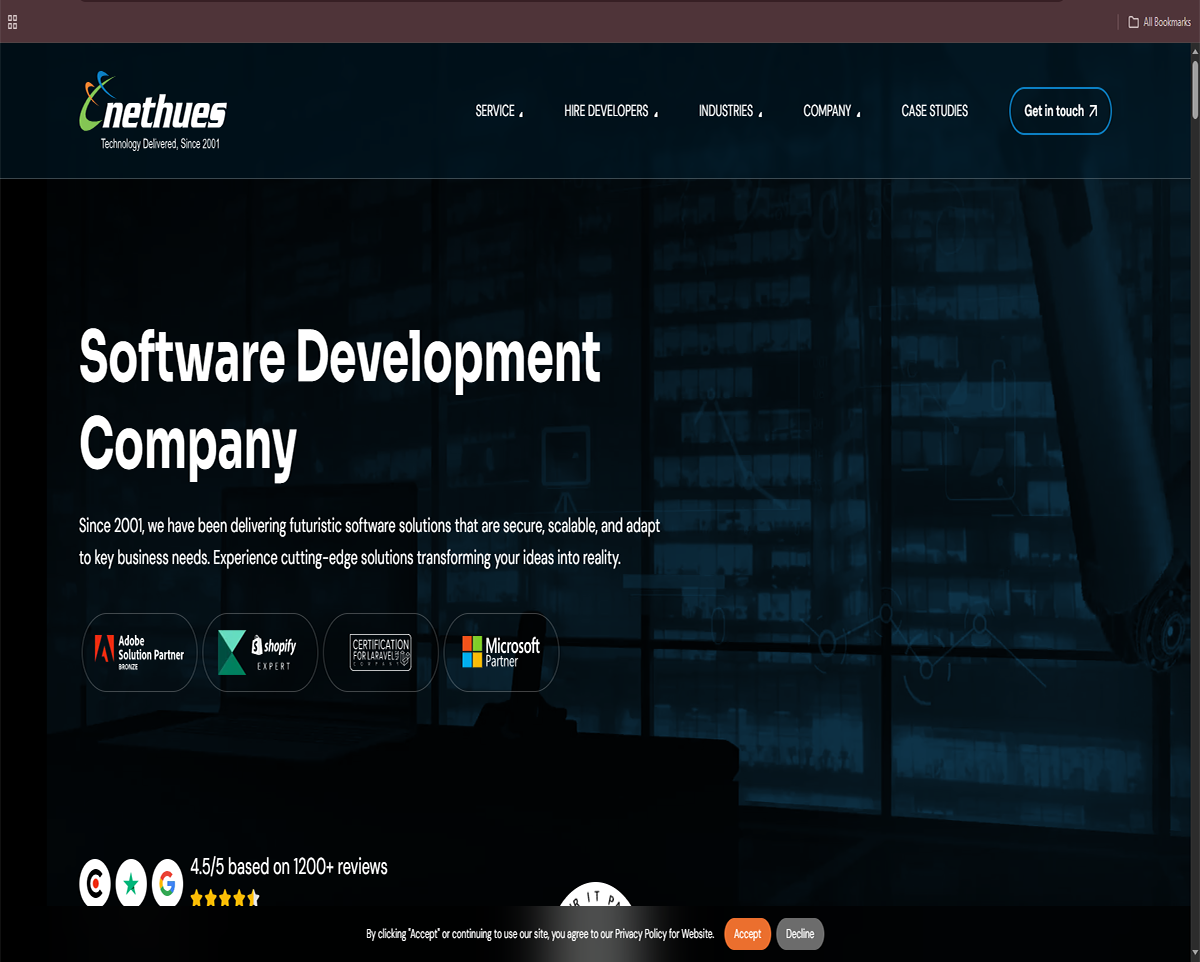Expand the Hire Developers dropdown menu
The image size is (1200, 962).
tap(610, 111)
